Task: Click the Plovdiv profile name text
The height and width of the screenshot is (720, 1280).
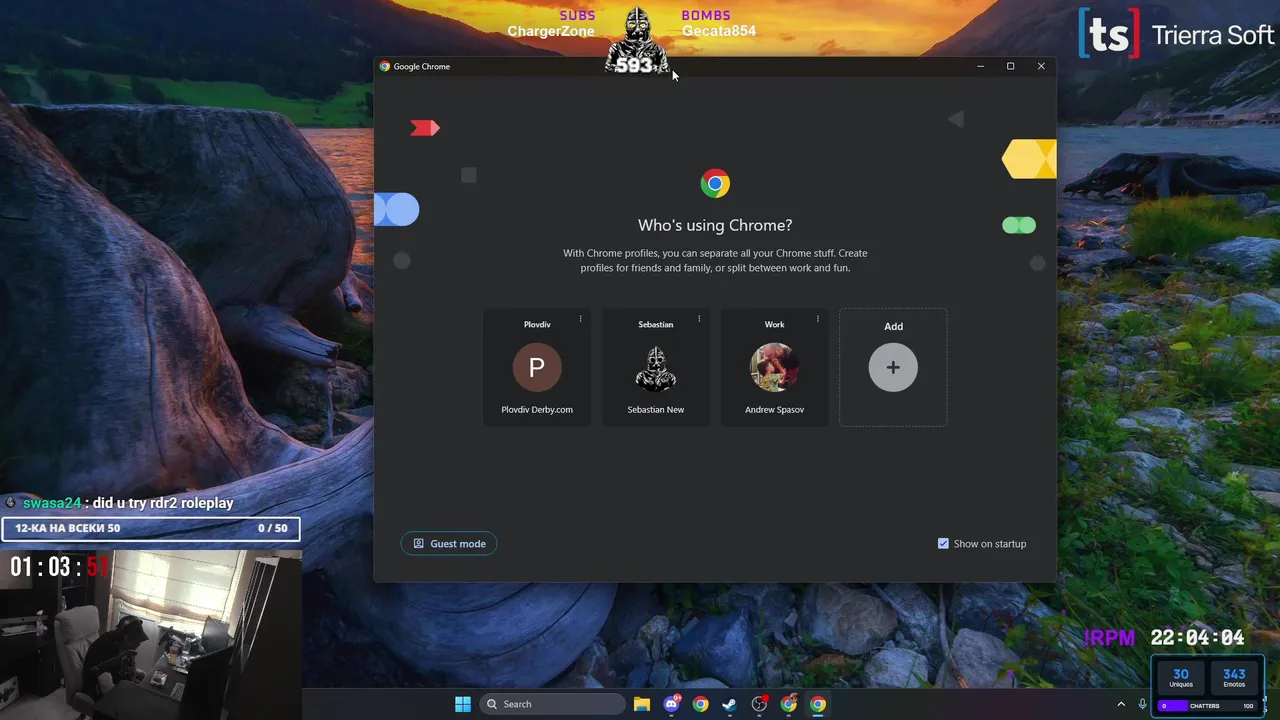Action: pyautogui.click(x=537, y=324)
